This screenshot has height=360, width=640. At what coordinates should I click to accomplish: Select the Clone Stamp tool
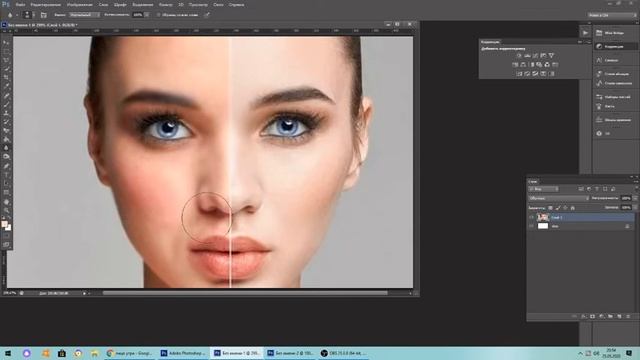click(6, 113)
